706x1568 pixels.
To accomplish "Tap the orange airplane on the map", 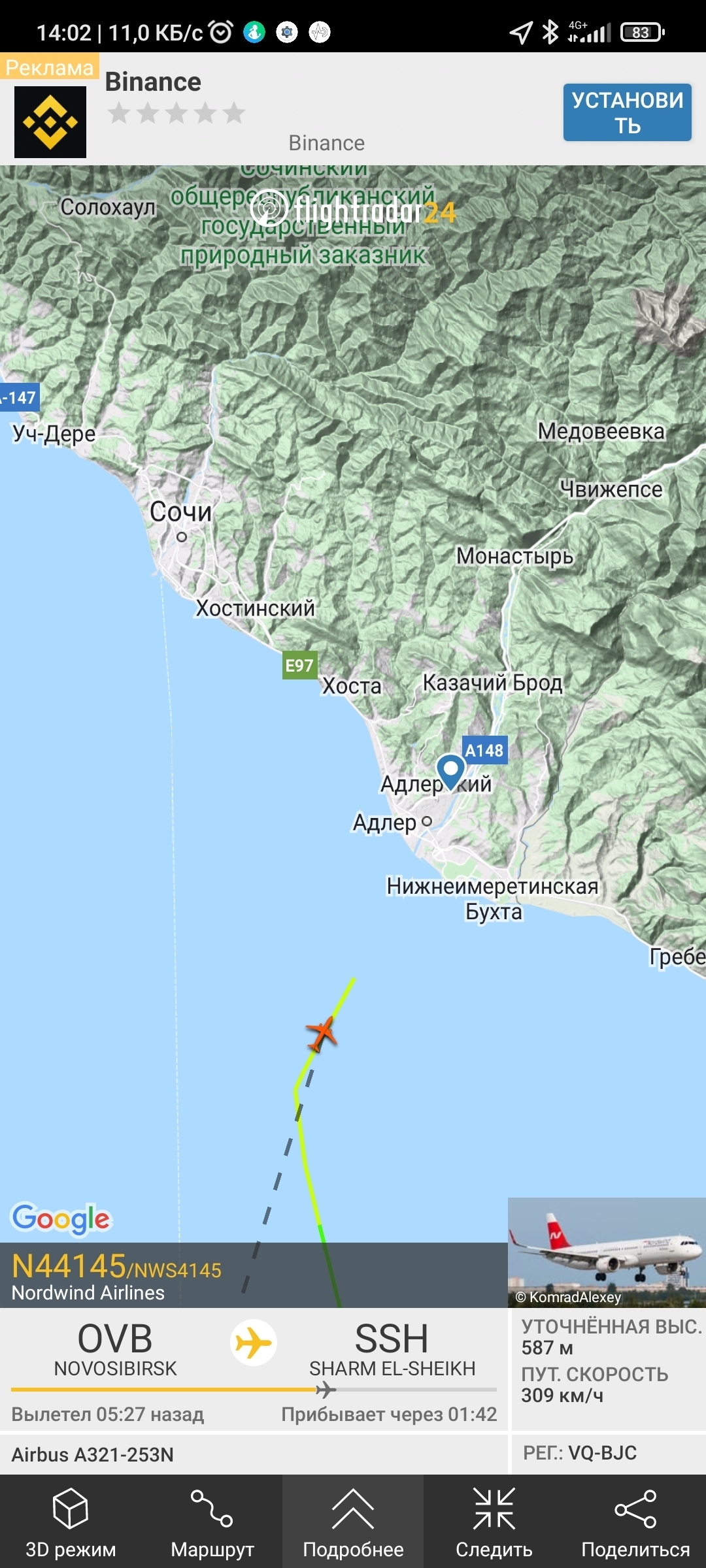I will (x=322, y=1034).
